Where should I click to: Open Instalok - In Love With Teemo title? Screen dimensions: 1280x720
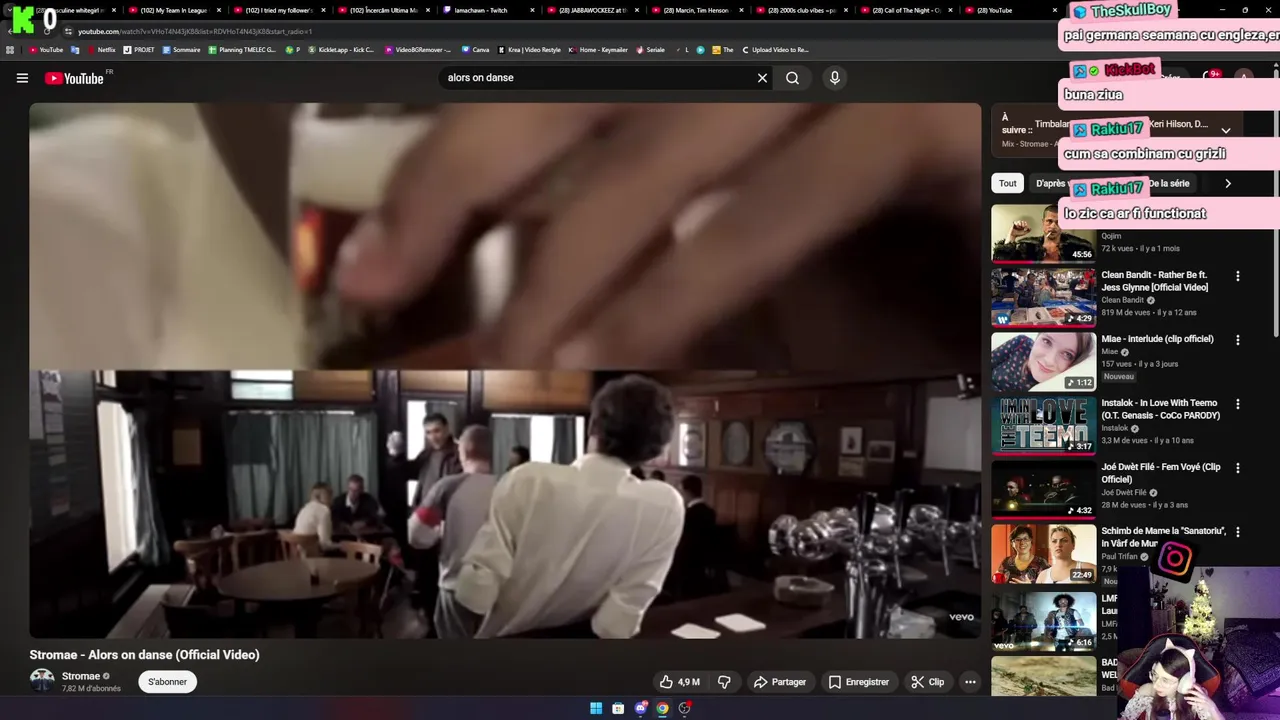(1160, 409)
